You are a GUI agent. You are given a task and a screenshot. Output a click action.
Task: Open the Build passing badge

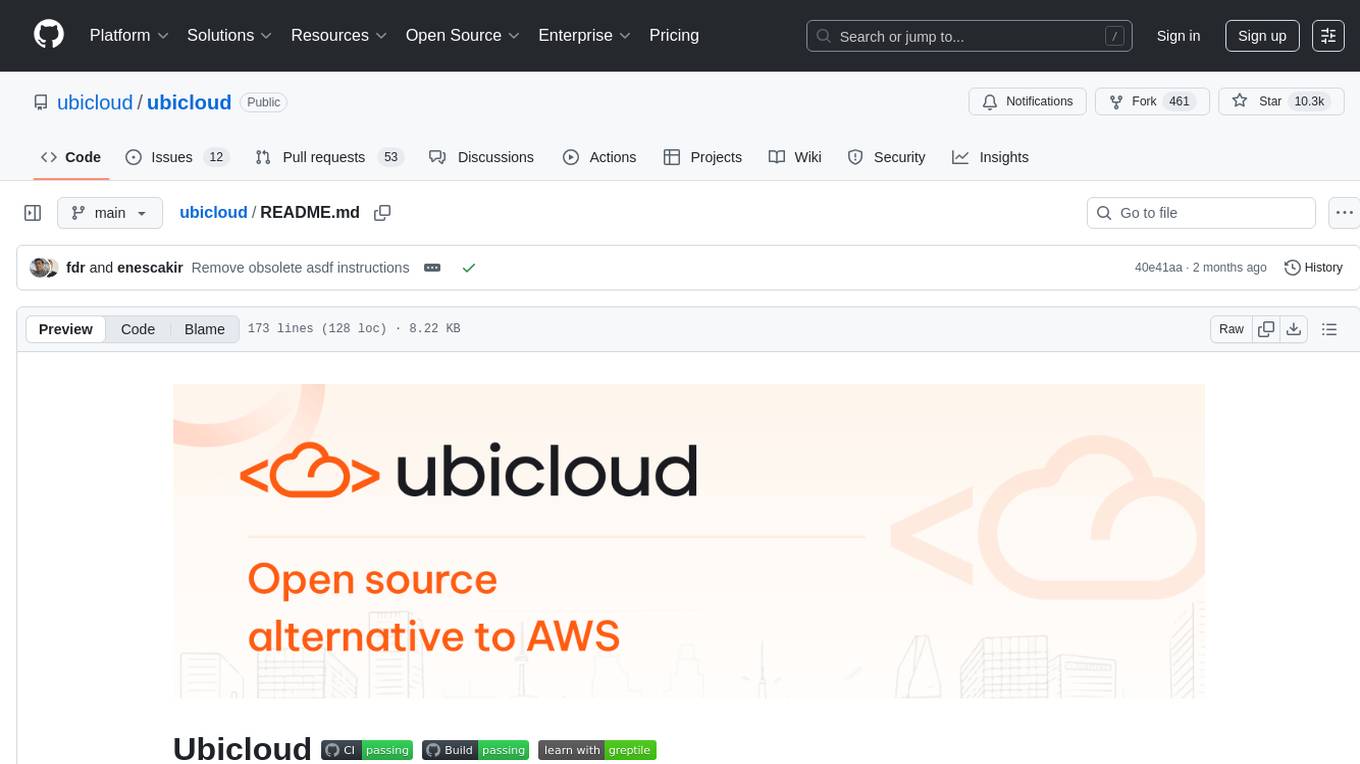click(x=475, y=750)
